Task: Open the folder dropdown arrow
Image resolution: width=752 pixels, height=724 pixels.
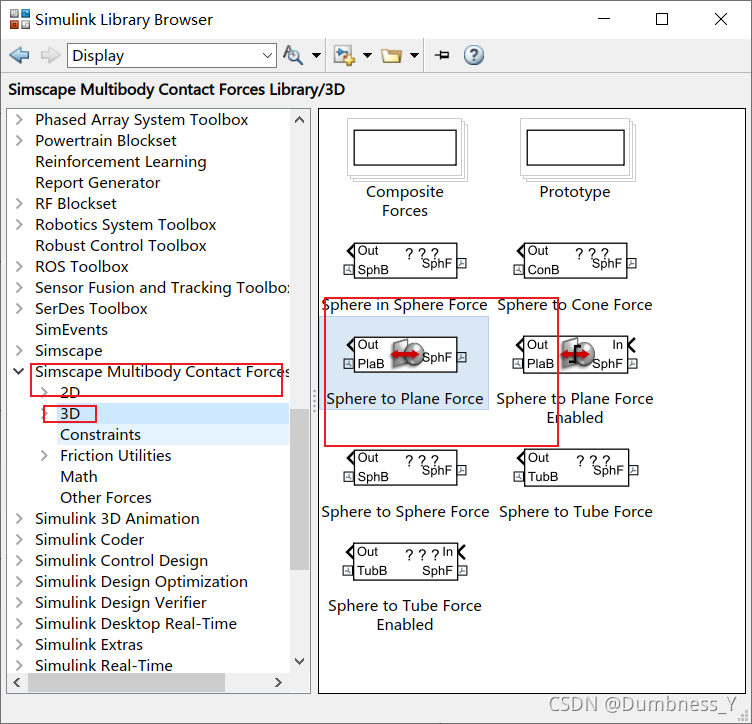Action: (x=414, y=56)
